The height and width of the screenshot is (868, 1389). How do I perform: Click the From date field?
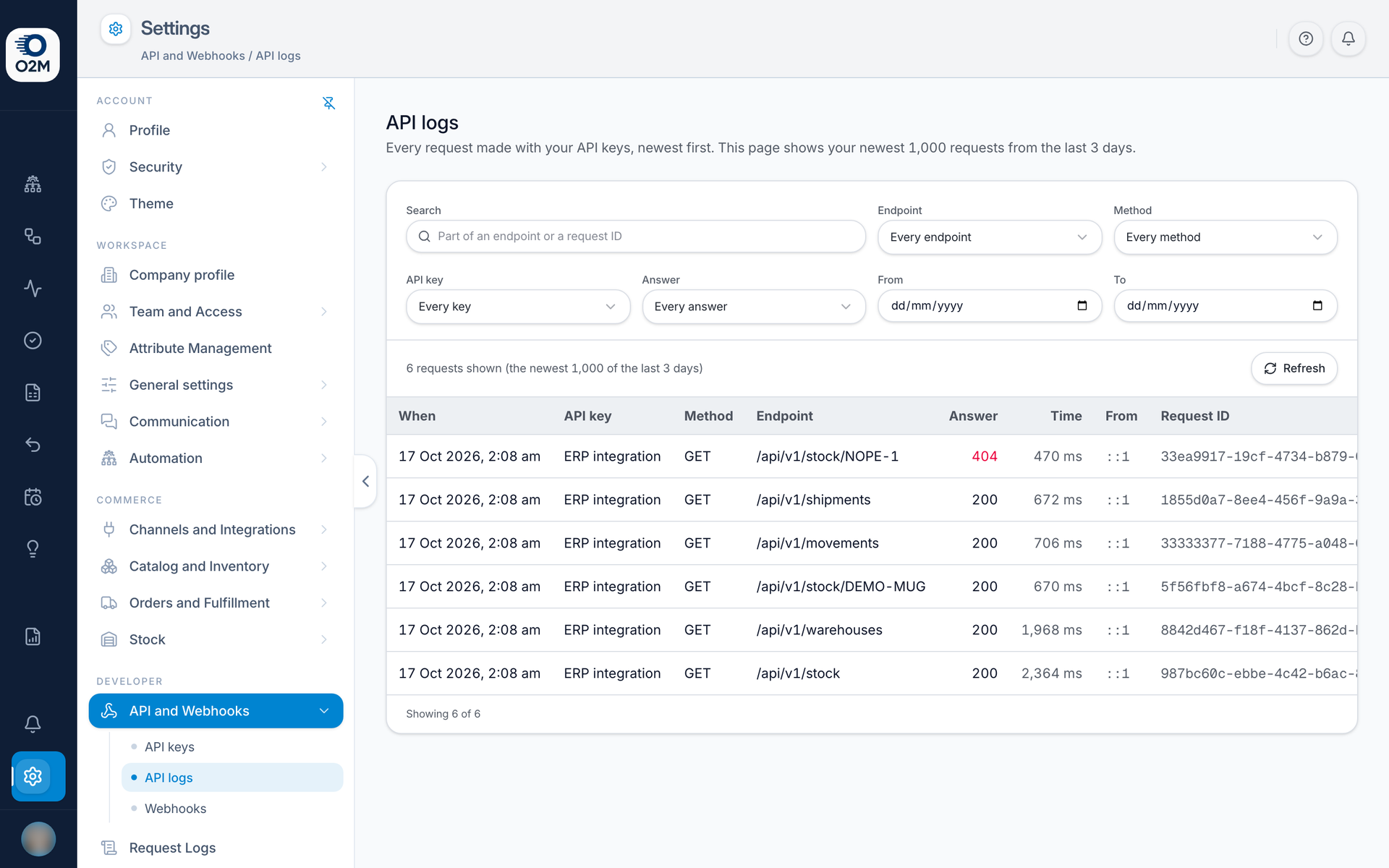click(989, 306)
